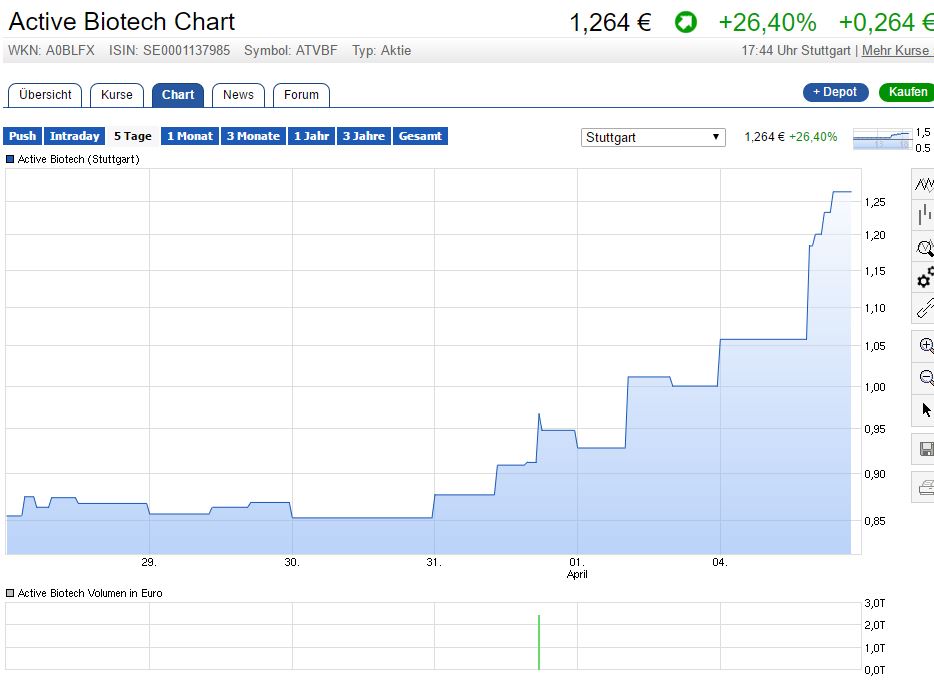The image size is (934, 681).
Task: Enable Push quote updates
Action: [22, 136]
